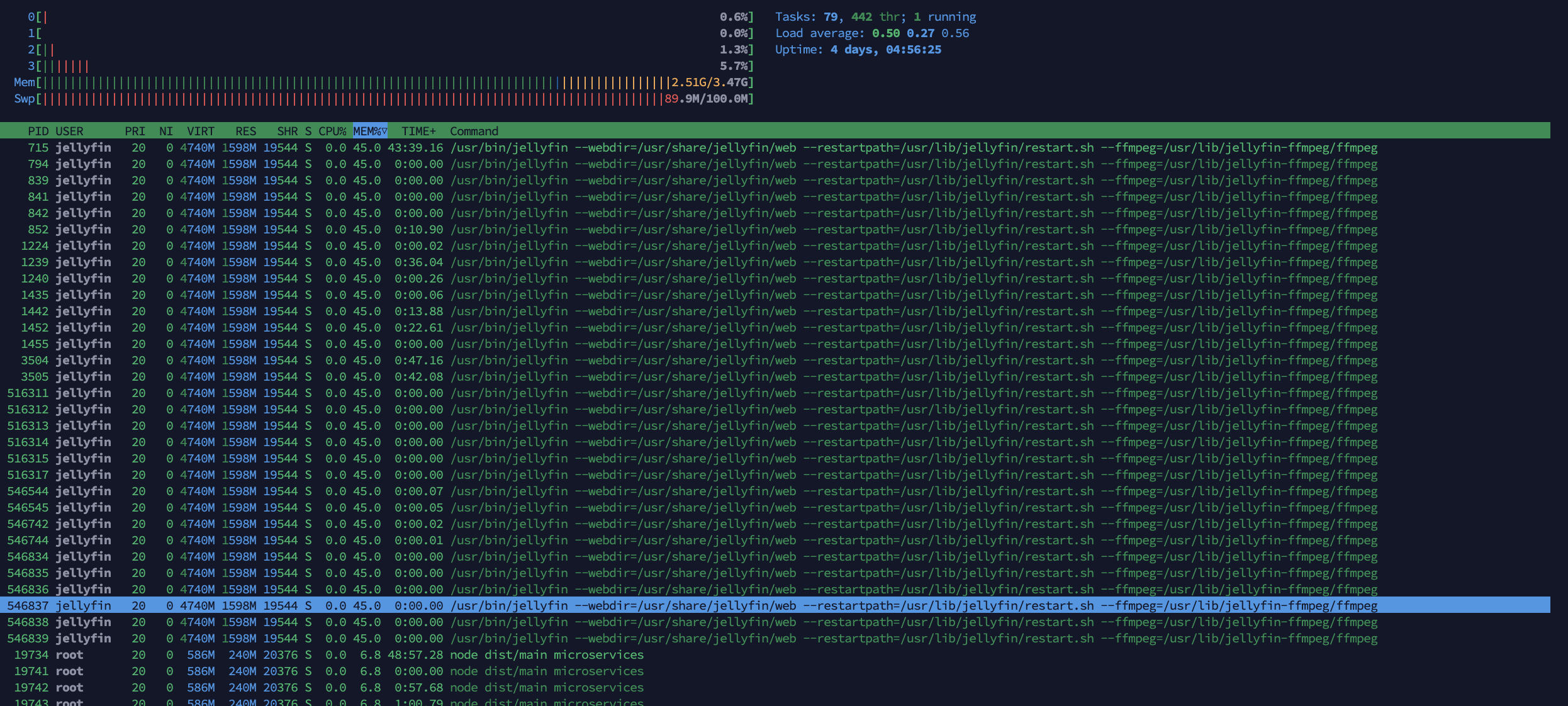Sort by the CPU% column header
The image size is (1568, 706).
point(332,131)
